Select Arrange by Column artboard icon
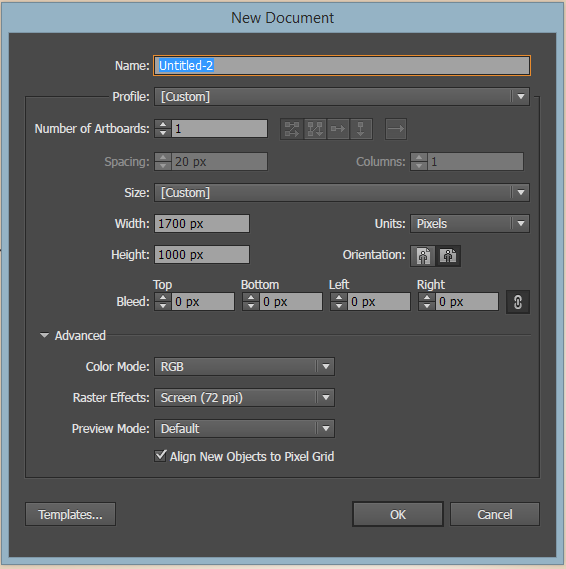Image resolution: width=566 pixels, height=569 pixels. click(361, 129)
